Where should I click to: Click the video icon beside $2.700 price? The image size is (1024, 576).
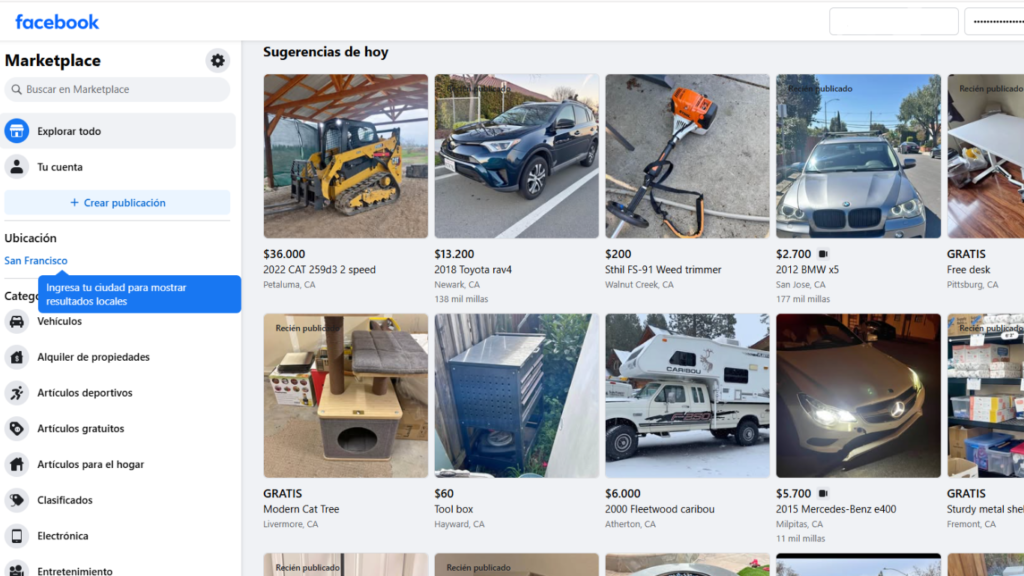(x=823, y=254)
